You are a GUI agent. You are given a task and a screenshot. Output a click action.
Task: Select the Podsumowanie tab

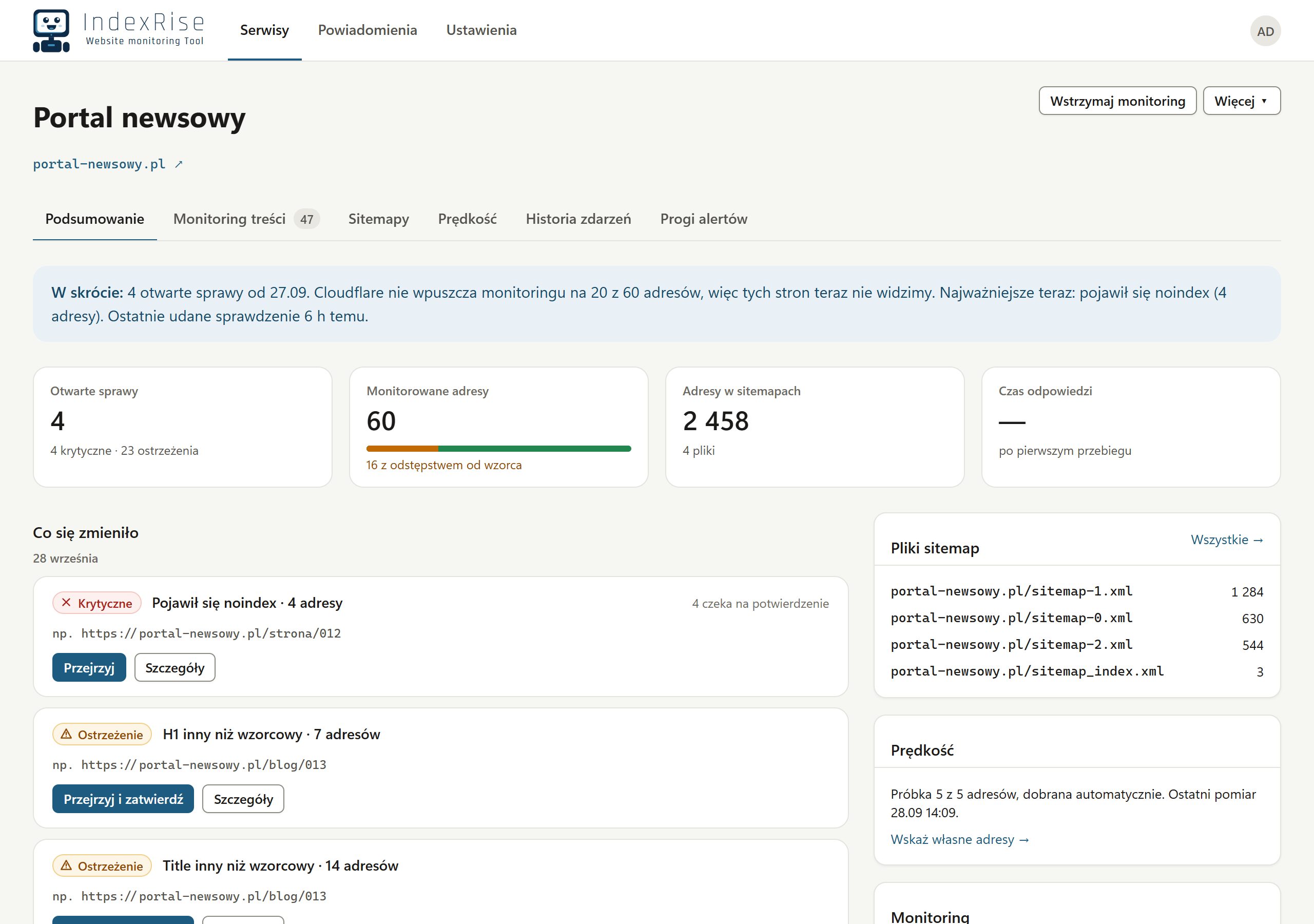tap(94, 219)
